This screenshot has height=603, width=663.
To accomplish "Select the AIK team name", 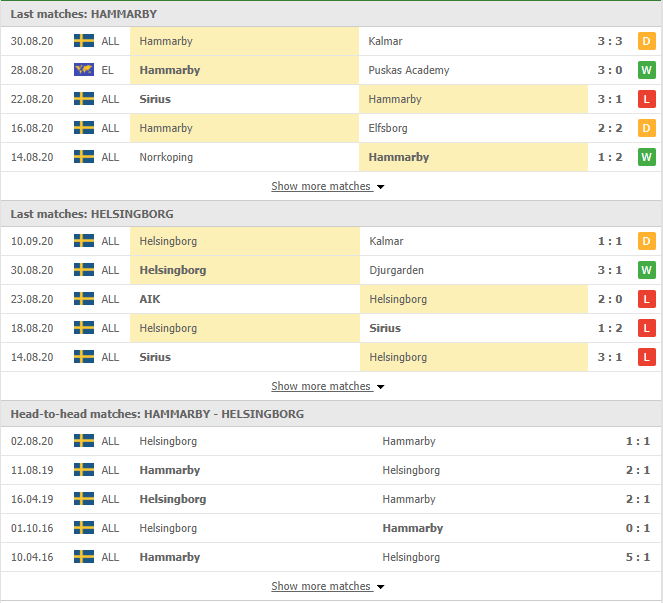I will (150, 299).
